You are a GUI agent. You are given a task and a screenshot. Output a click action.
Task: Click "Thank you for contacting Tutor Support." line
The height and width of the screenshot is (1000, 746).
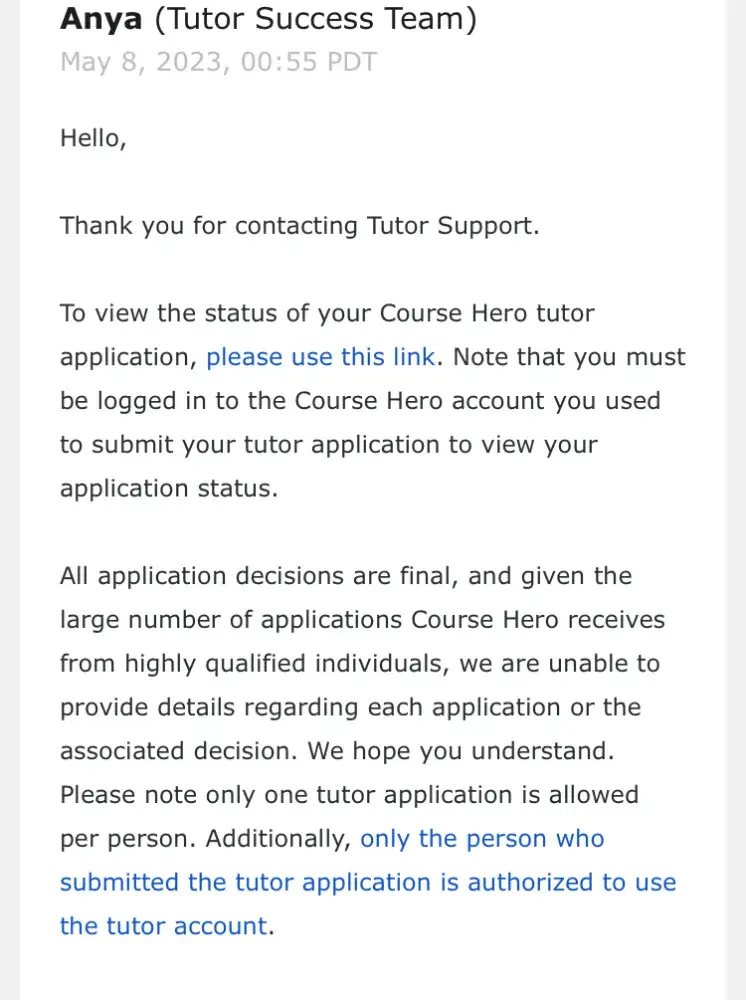[299, 225]
